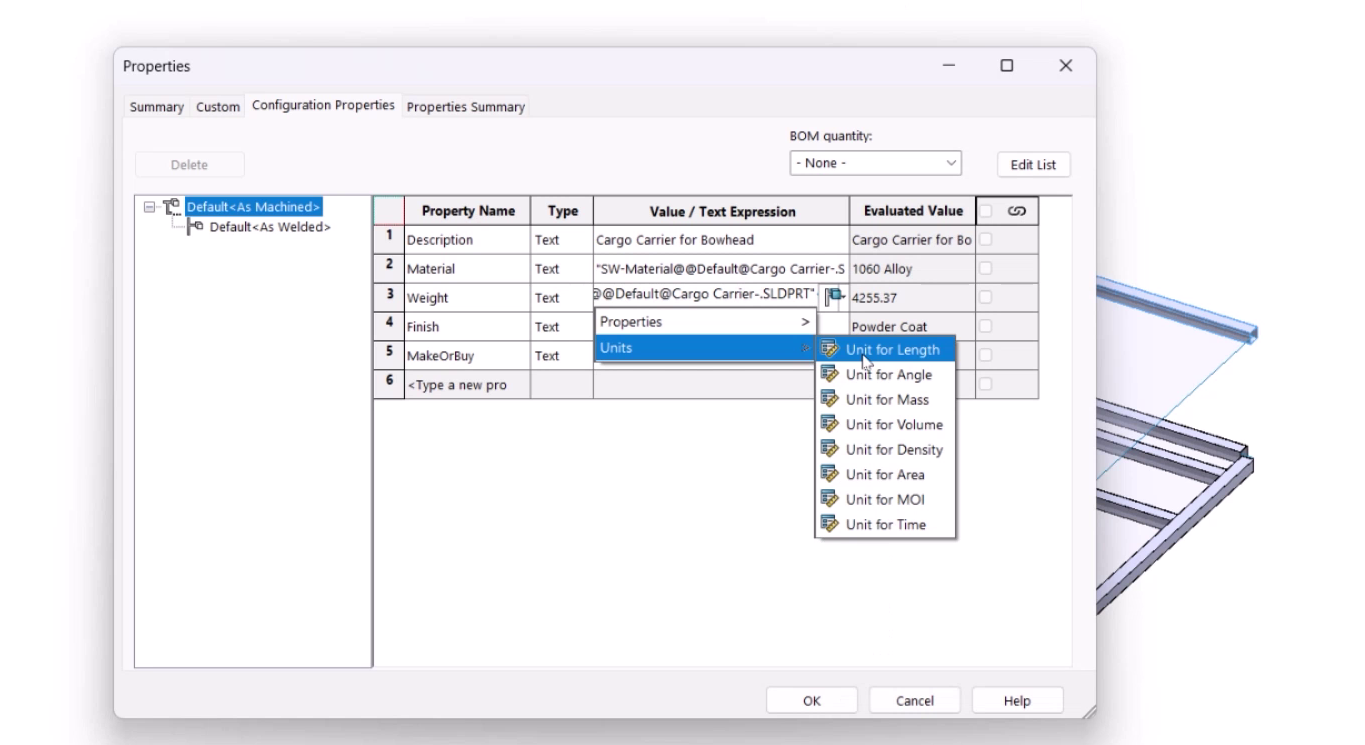The height and width of the screenshot is (745, 1365).
Task: Click the Unit for Length icon
Action: [x=829, y=349]
